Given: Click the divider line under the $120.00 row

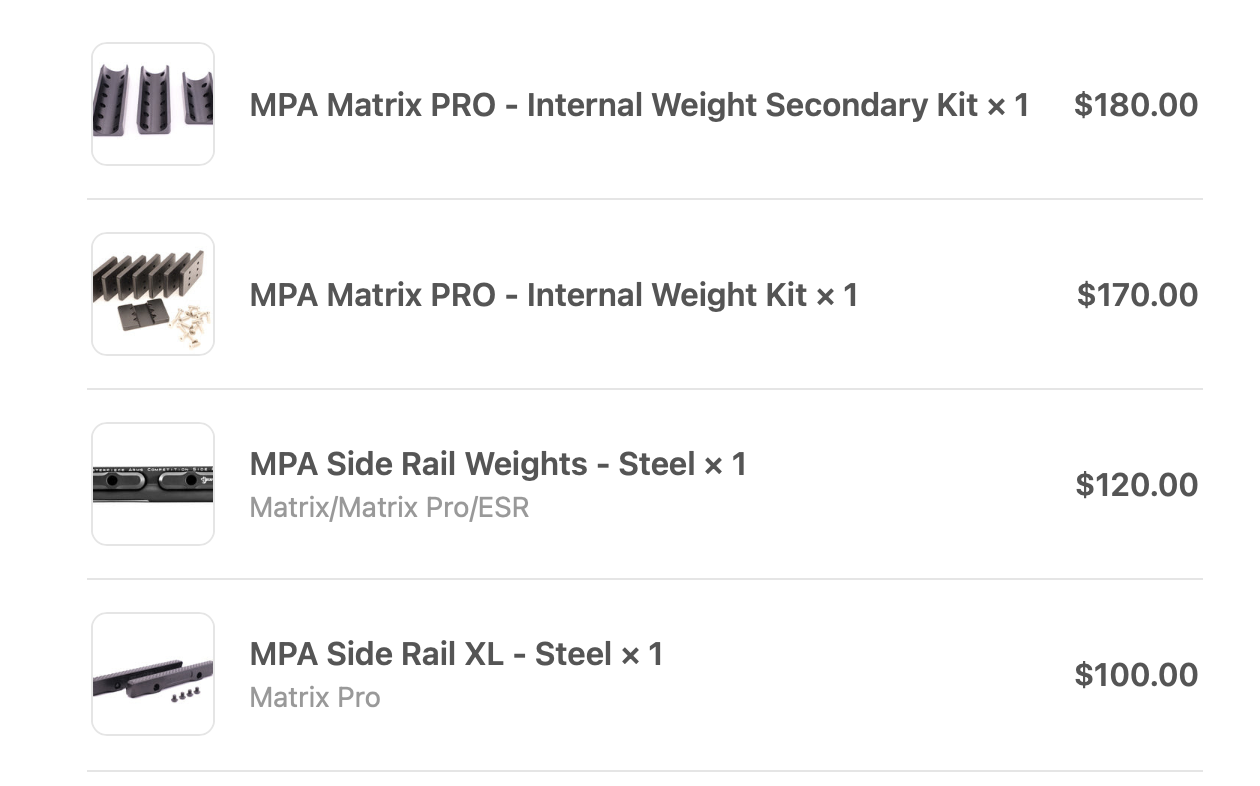Looking at the screenshot, I should click(645, 579).
